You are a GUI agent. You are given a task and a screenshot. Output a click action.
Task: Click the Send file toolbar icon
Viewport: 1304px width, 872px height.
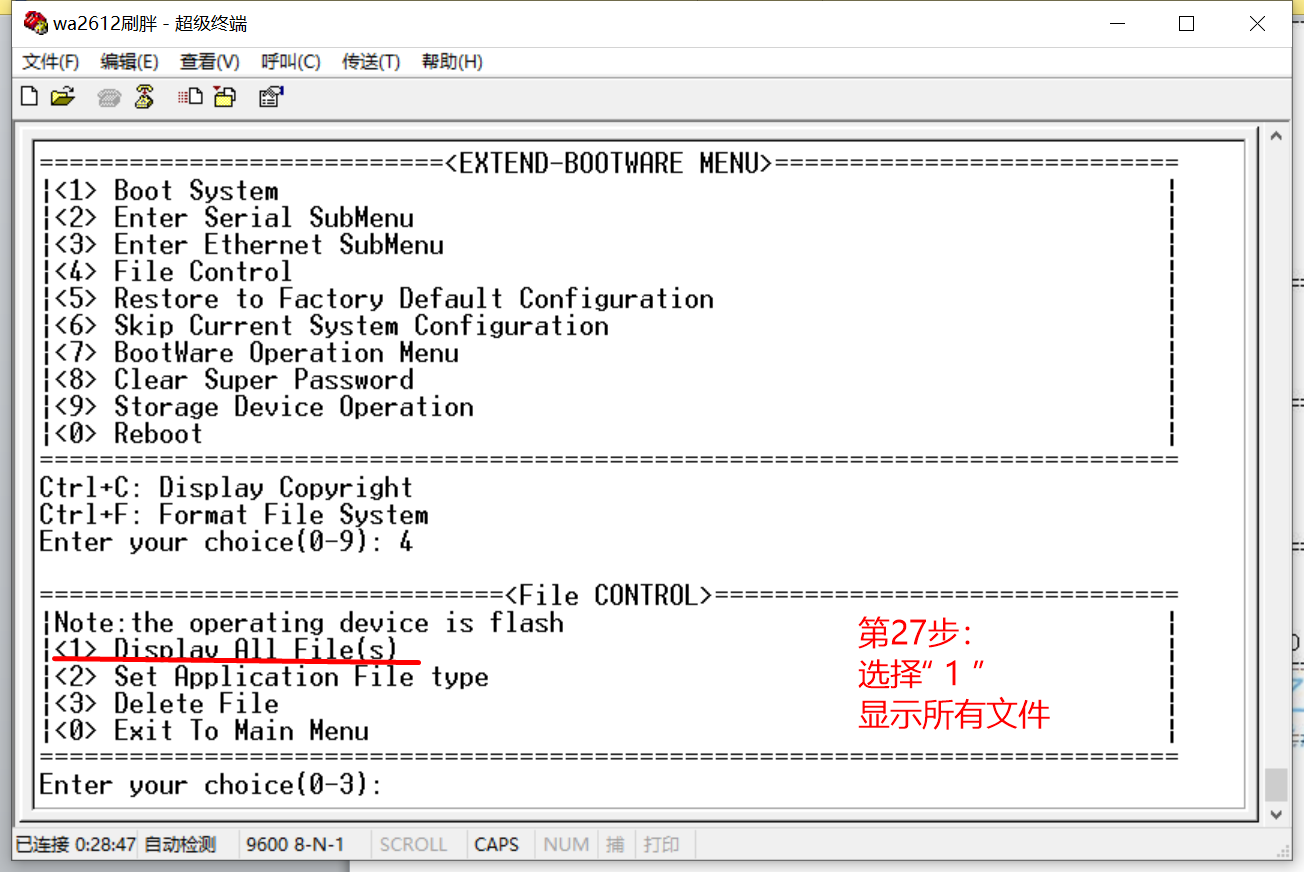(x=190, y=97)
